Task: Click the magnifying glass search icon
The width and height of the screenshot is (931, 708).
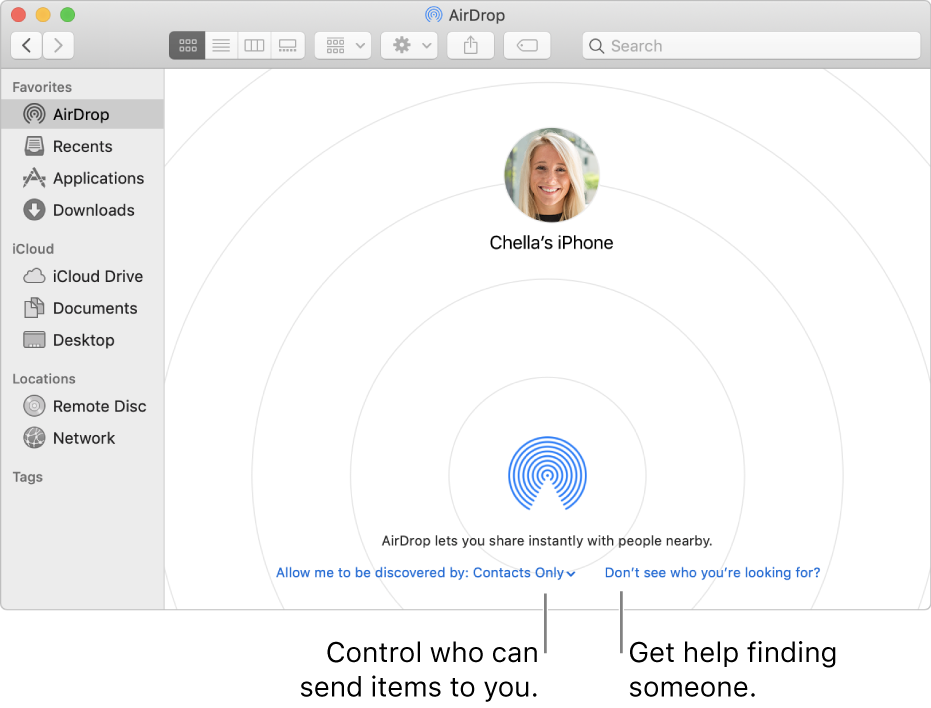Action: [x=597, y=46]
